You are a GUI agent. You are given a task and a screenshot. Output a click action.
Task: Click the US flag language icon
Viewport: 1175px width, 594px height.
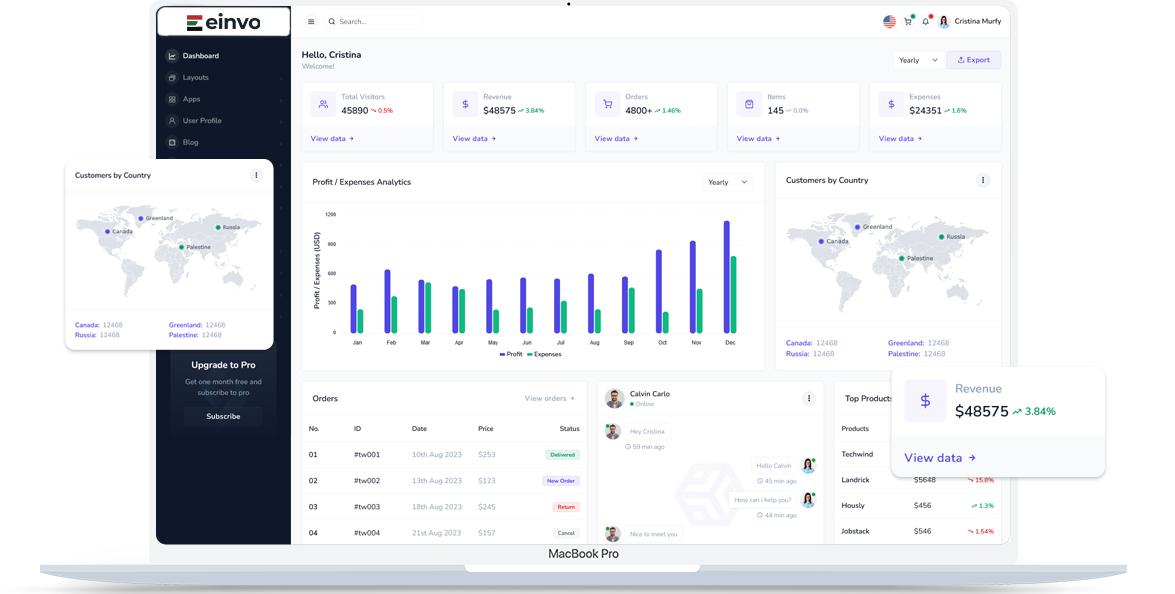889,21
